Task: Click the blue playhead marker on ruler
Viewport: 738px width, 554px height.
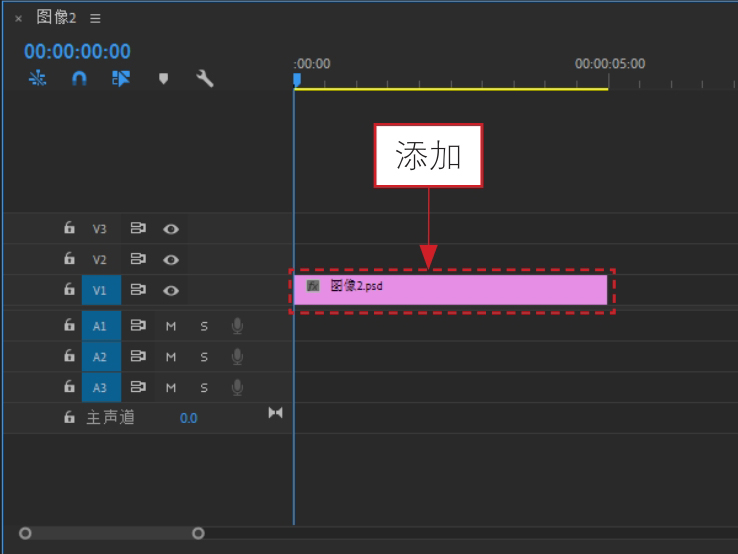Action: 297,80
